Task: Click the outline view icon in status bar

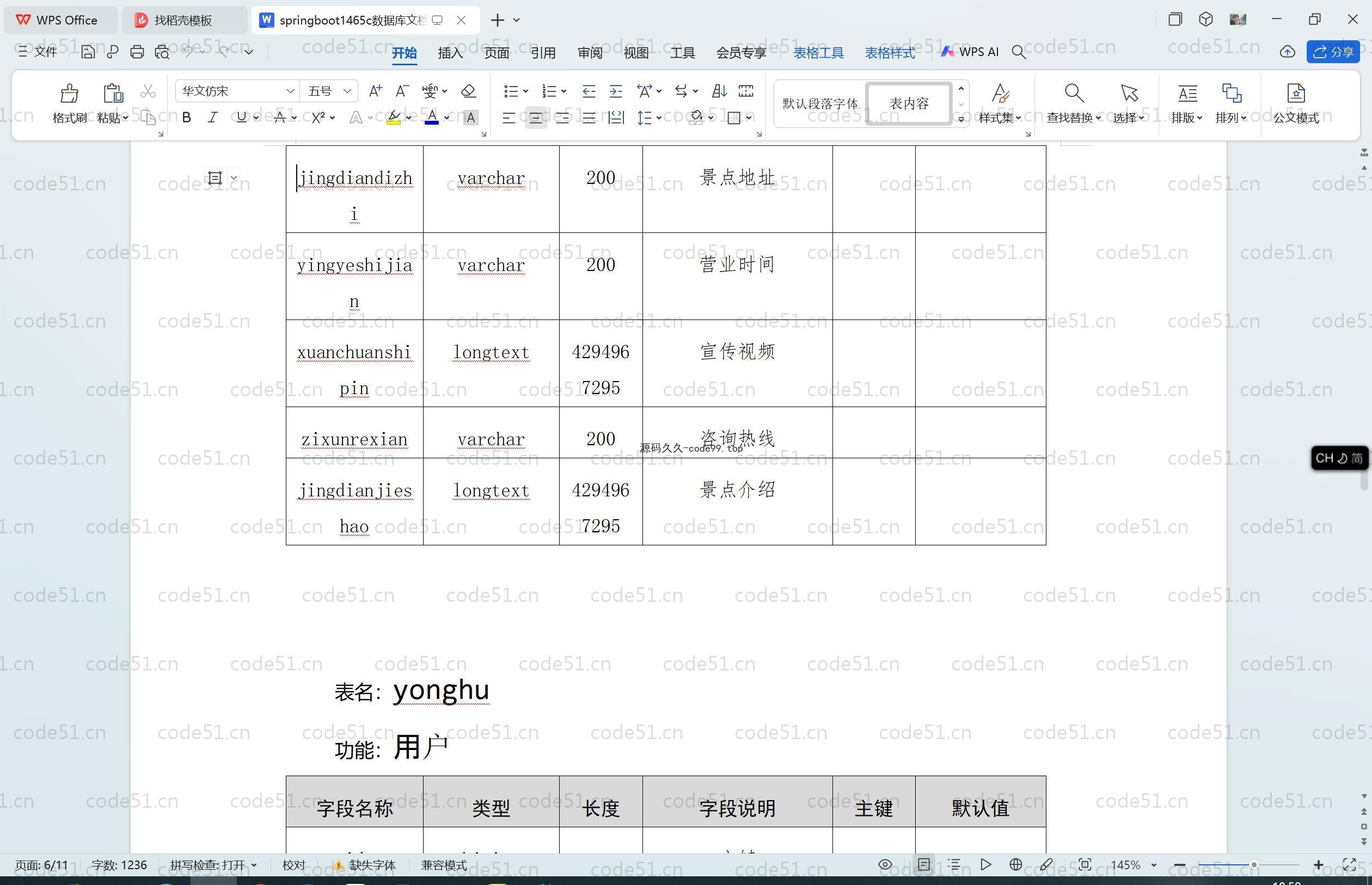Action: coord(954,865)
